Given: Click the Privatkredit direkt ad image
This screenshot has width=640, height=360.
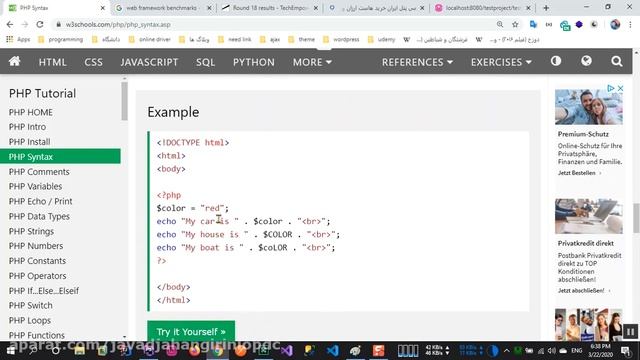Looking at the screenshot, I should click(589, 216).
